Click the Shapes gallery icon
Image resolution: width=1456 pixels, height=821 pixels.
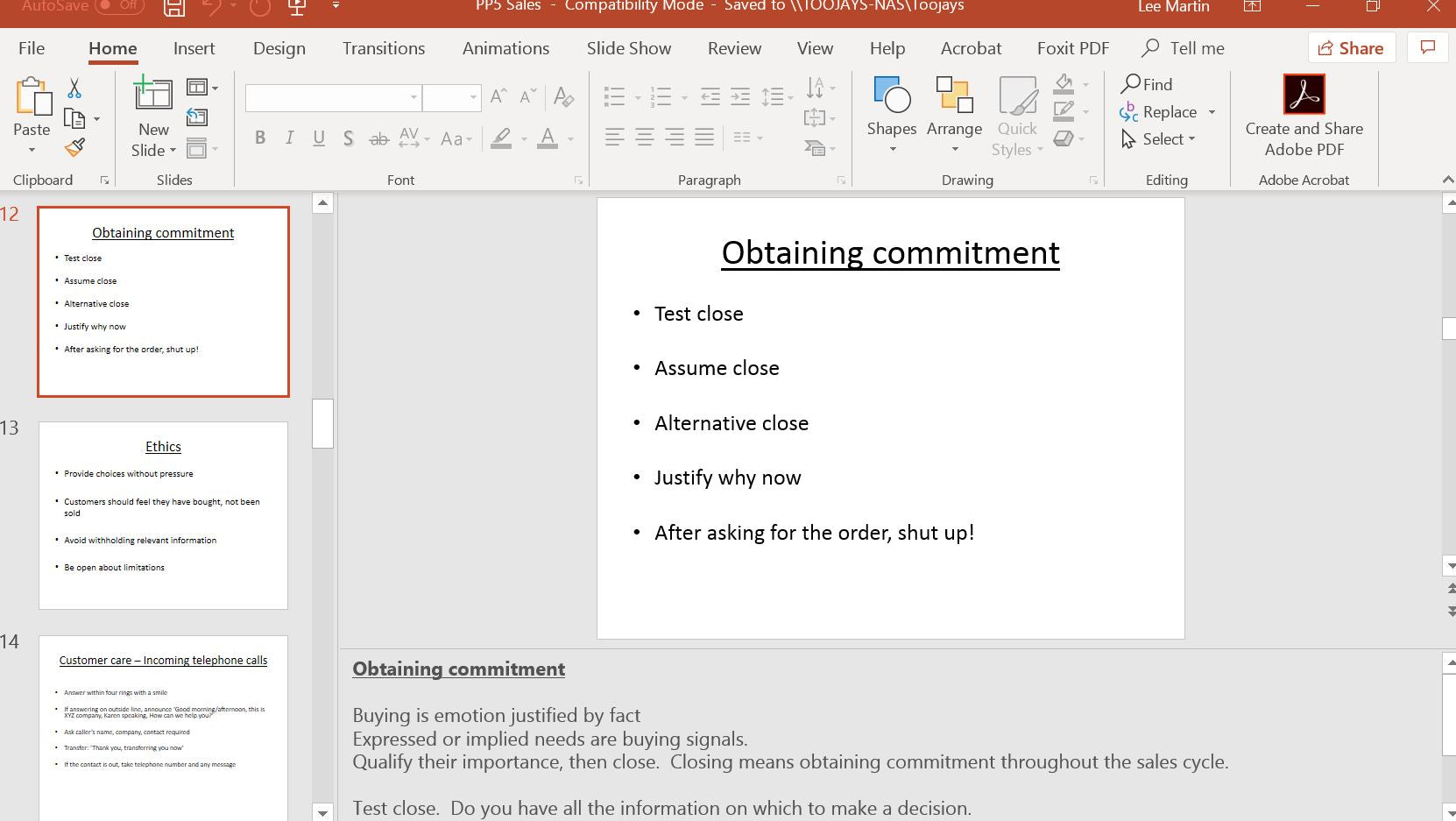click(892, 95)
